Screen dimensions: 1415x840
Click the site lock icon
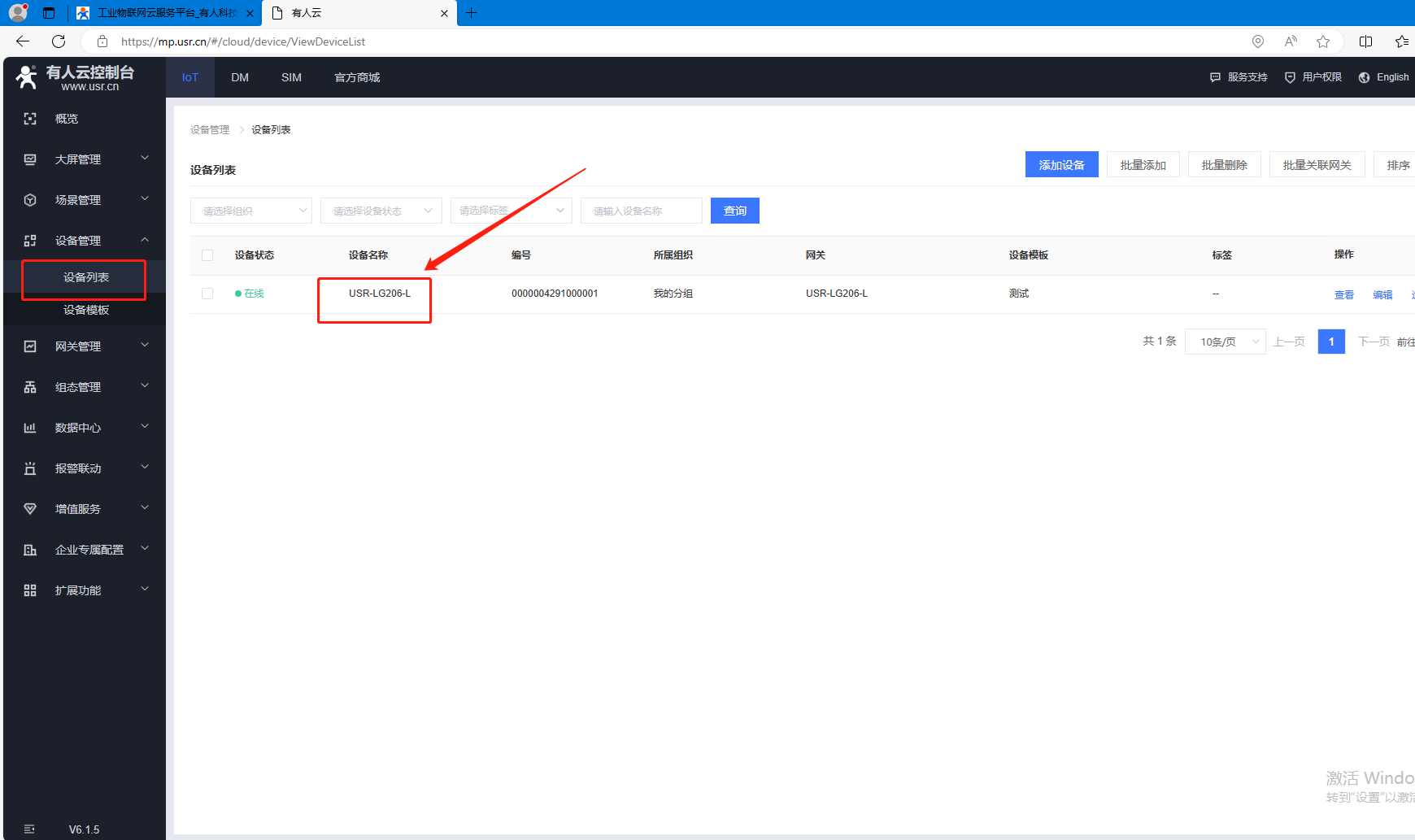click(x=102, y=41)
